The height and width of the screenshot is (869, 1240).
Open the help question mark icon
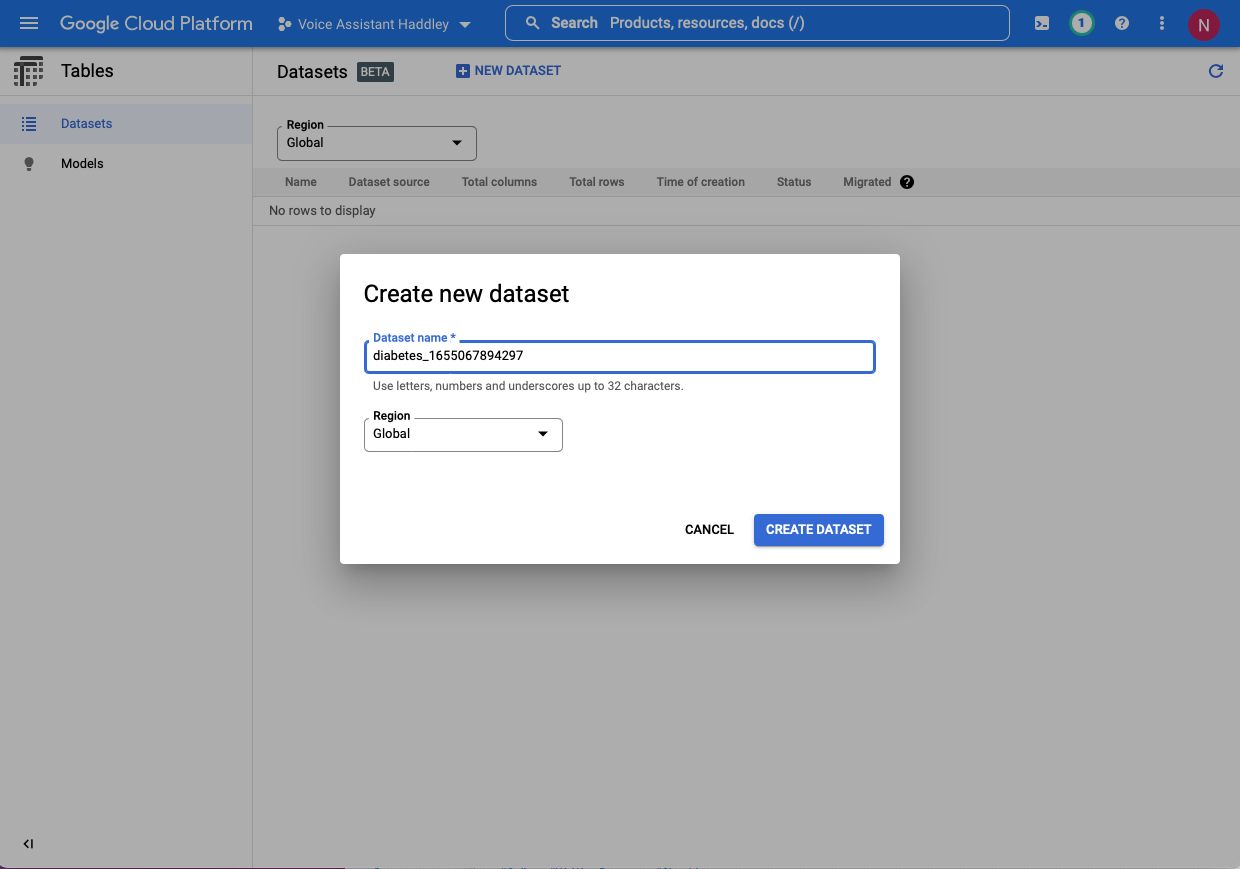coord(1122,23)
